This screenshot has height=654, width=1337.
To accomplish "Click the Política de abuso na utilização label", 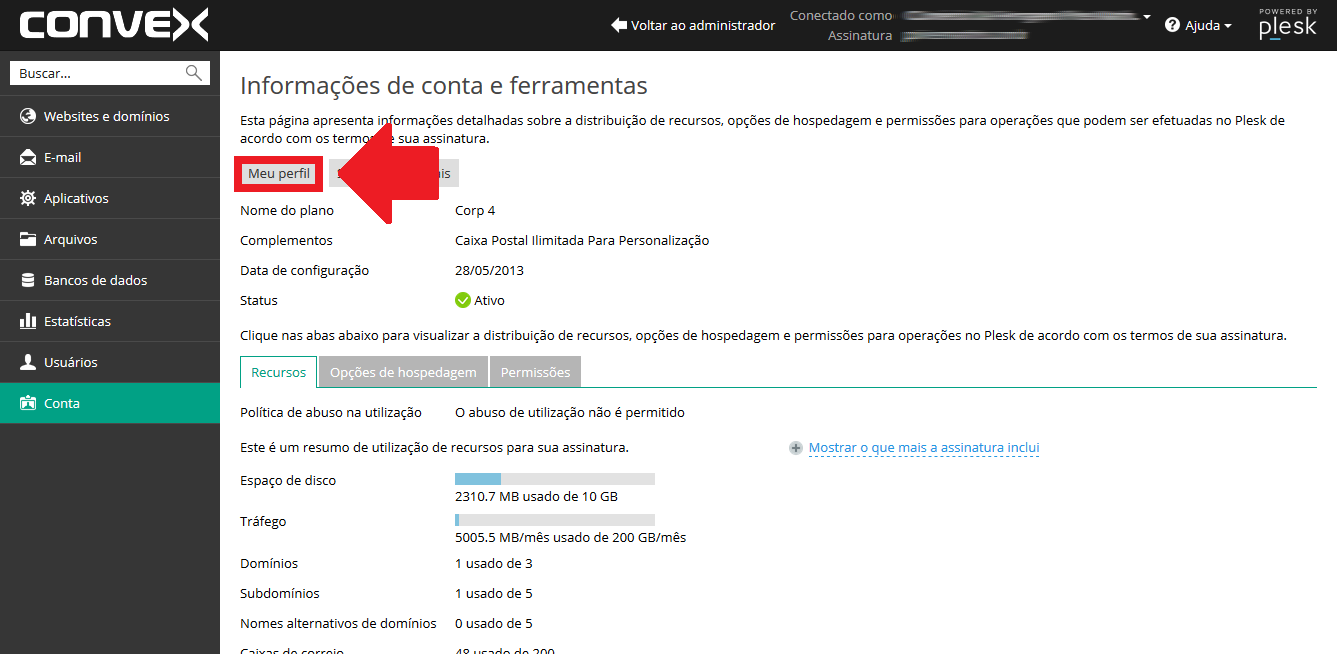I will click(x=331, y=412).
